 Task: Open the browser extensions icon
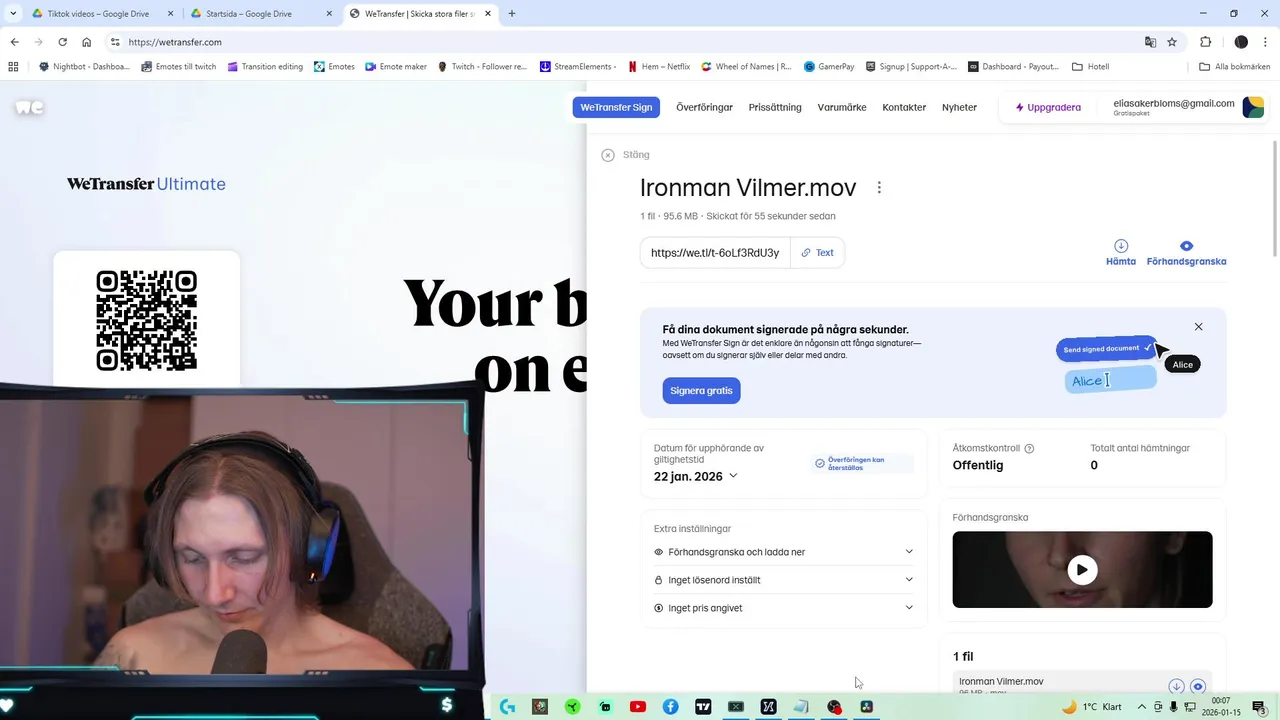click(x=1205, y=42)
